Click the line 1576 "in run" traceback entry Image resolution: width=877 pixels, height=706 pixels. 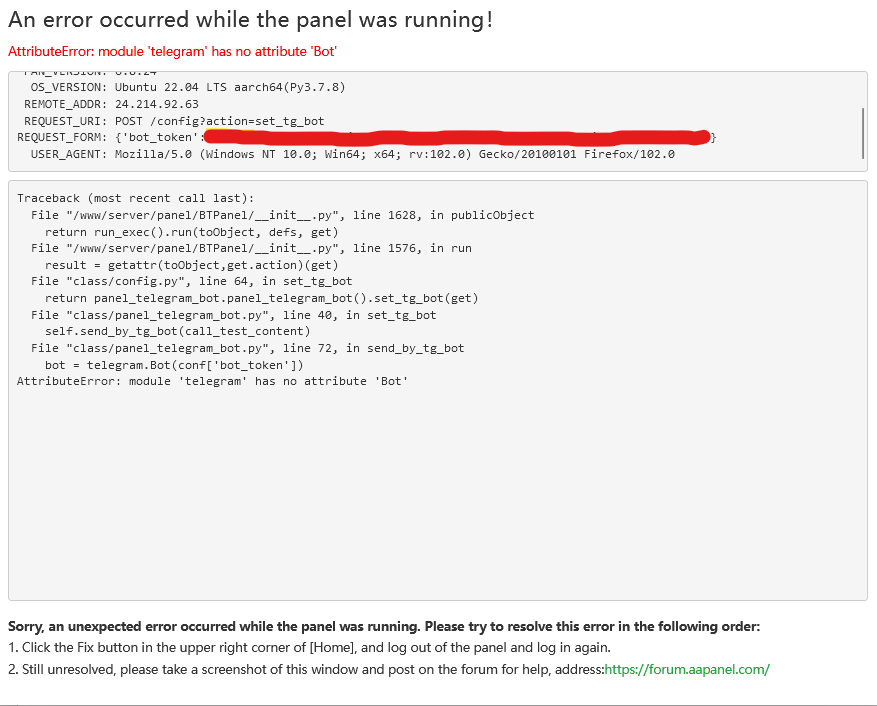tap(251, 248)
